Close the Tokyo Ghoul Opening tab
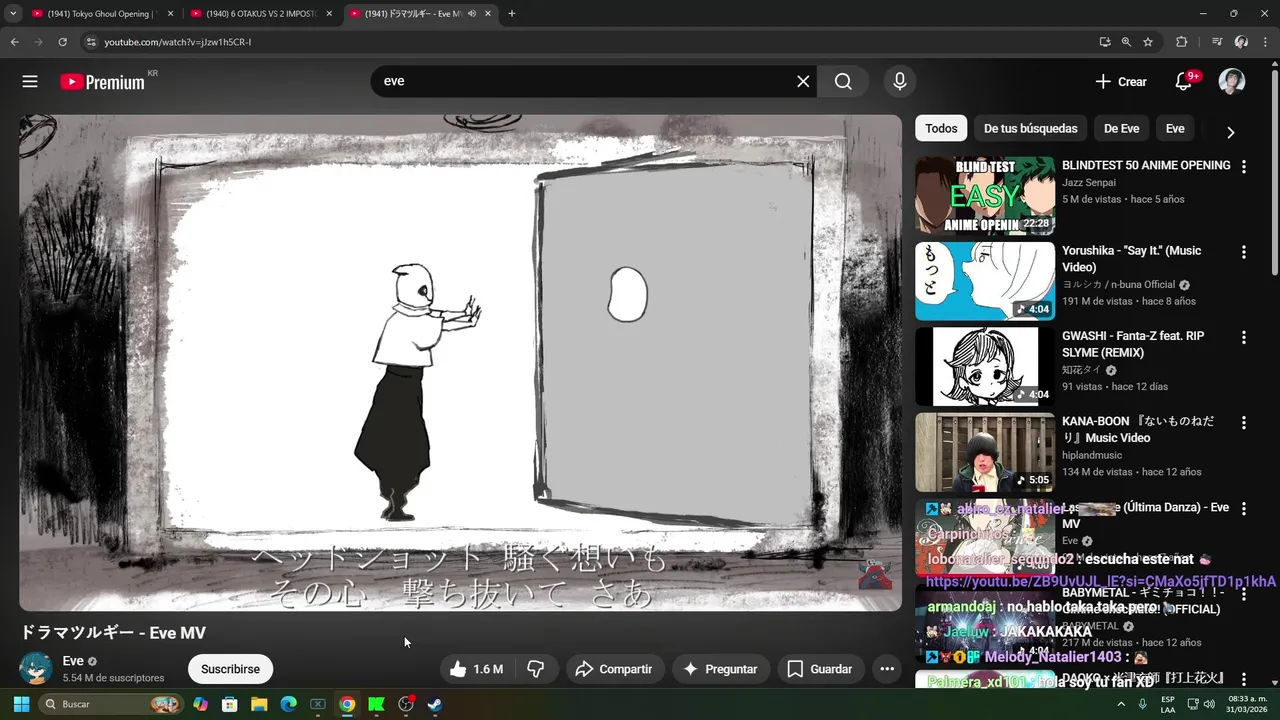Image resolution: width=1280 pixels, height=720 pixels. pos(170,14)
